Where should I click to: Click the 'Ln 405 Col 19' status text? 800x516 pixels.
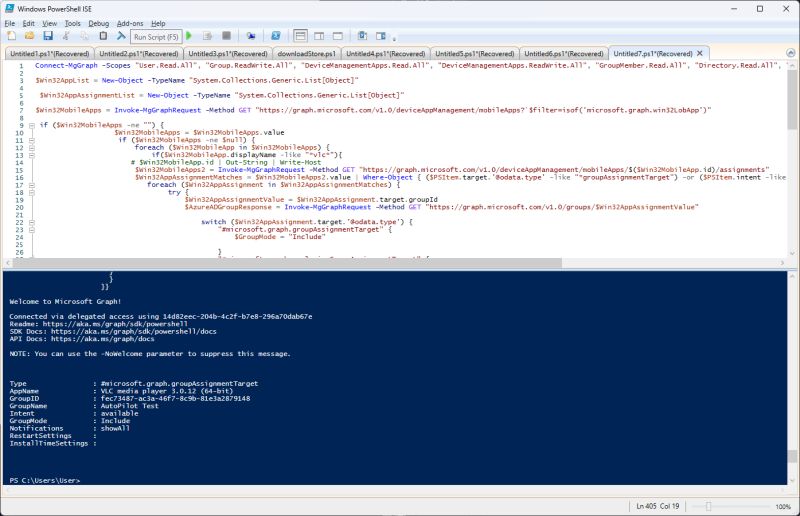[658, 506]
